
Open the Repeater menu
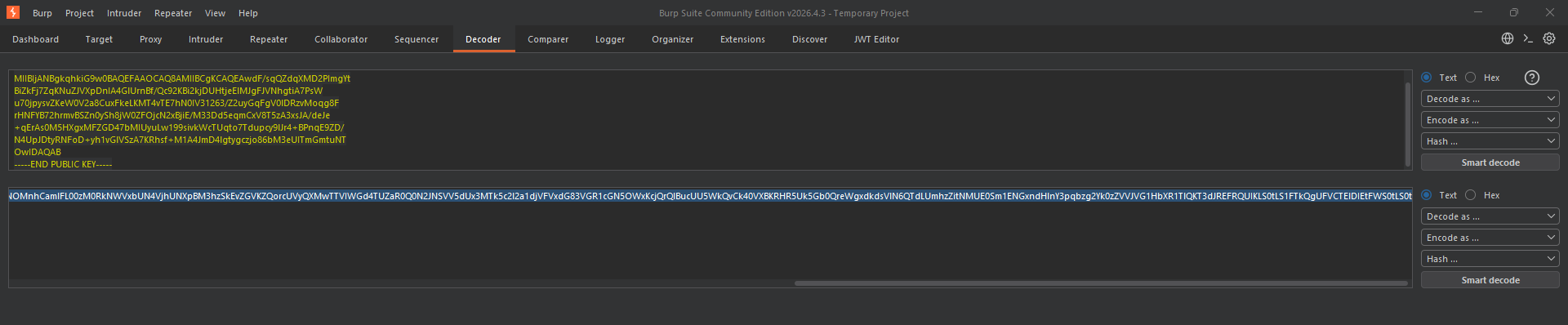click(173, 13)
